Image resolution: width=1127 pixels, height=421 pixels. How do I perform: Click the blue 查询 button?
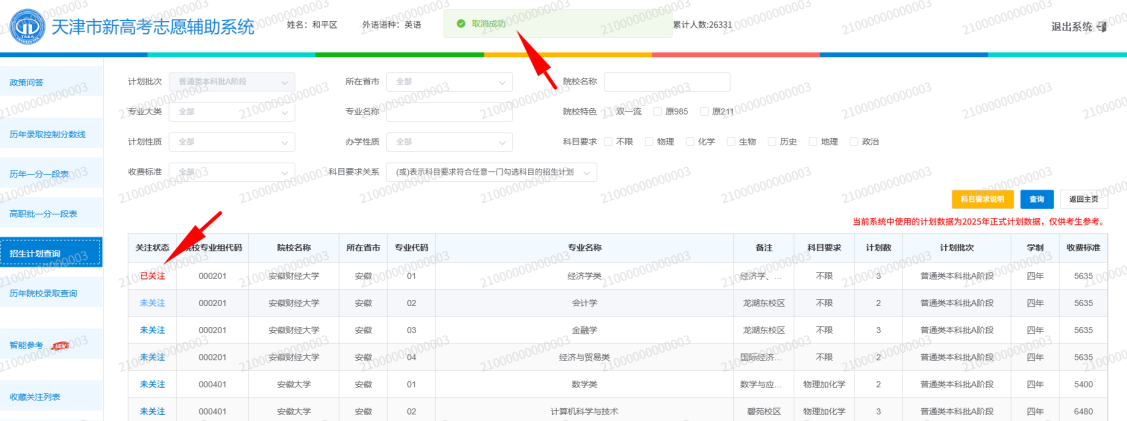point(1036,199)
